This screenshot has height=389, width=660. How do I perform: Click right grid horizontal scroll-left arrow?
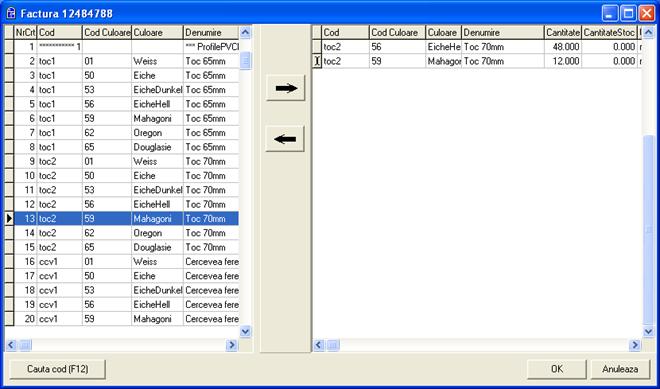(x=319, y=346)
